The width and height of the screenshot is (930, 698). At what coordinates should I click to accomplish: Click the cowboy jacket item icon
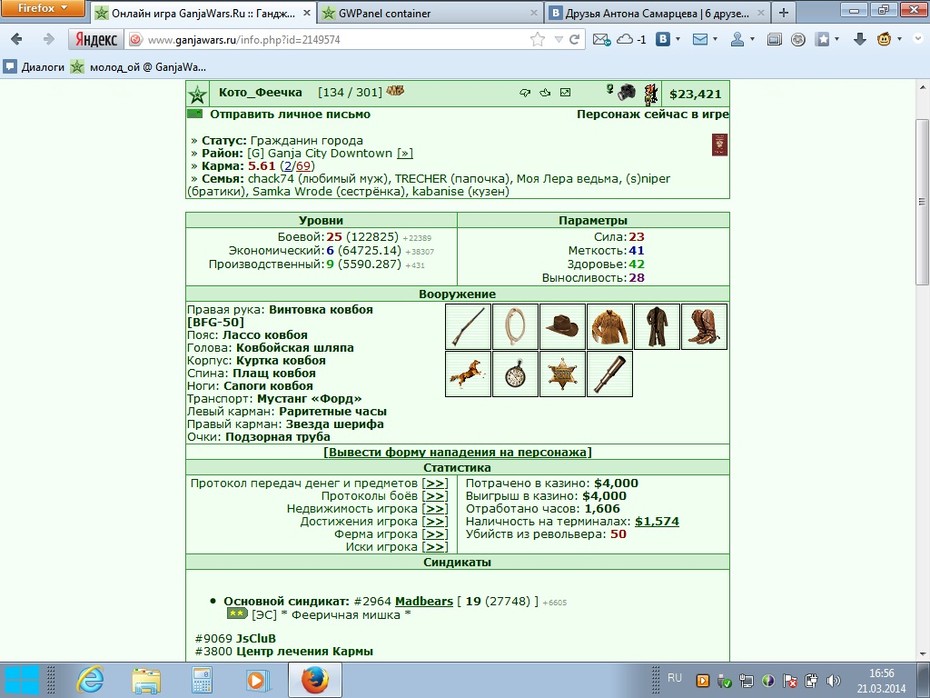tap(610, 327)
